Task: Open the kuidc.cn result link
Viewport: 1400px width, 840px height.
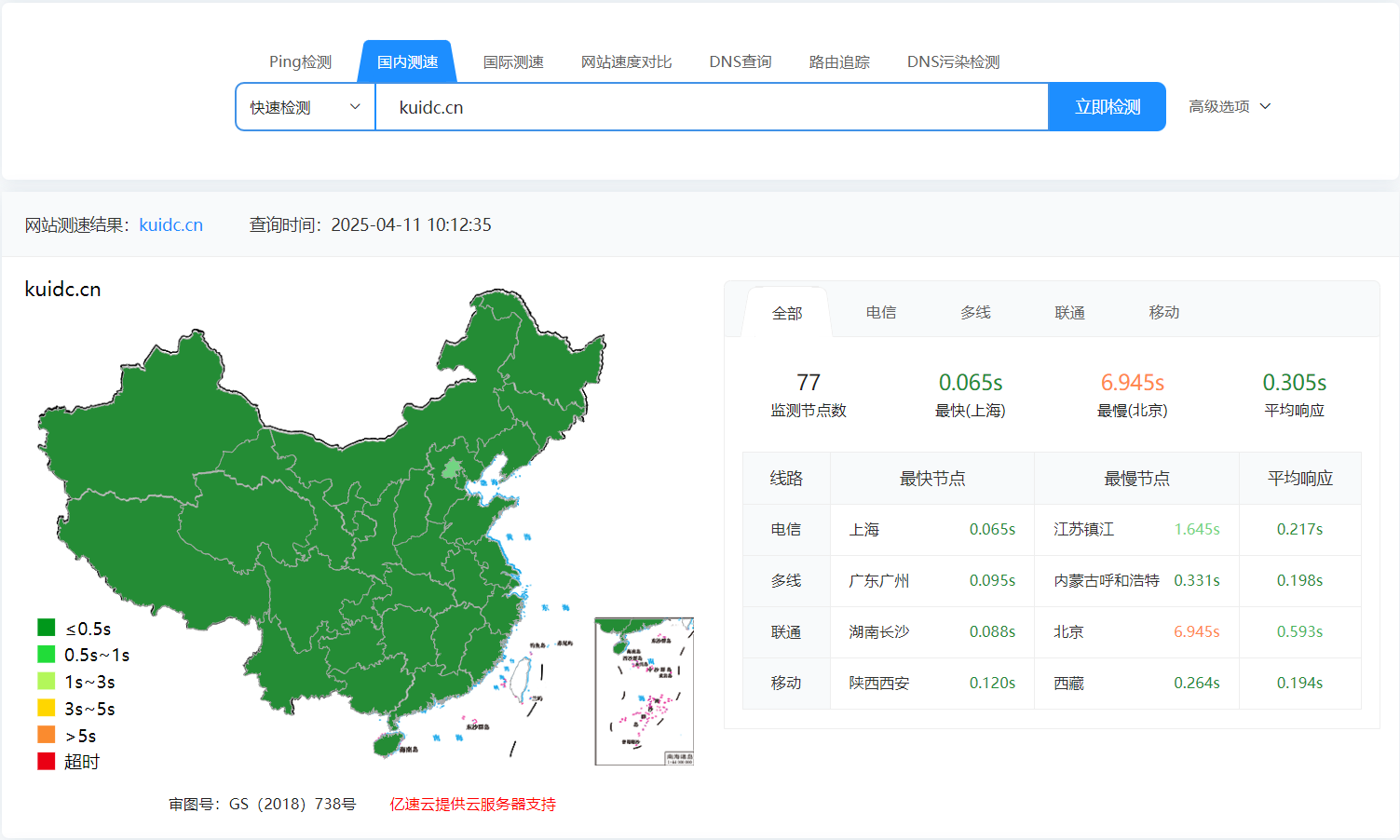Action: pyautogui.click(x=171, y=224)
